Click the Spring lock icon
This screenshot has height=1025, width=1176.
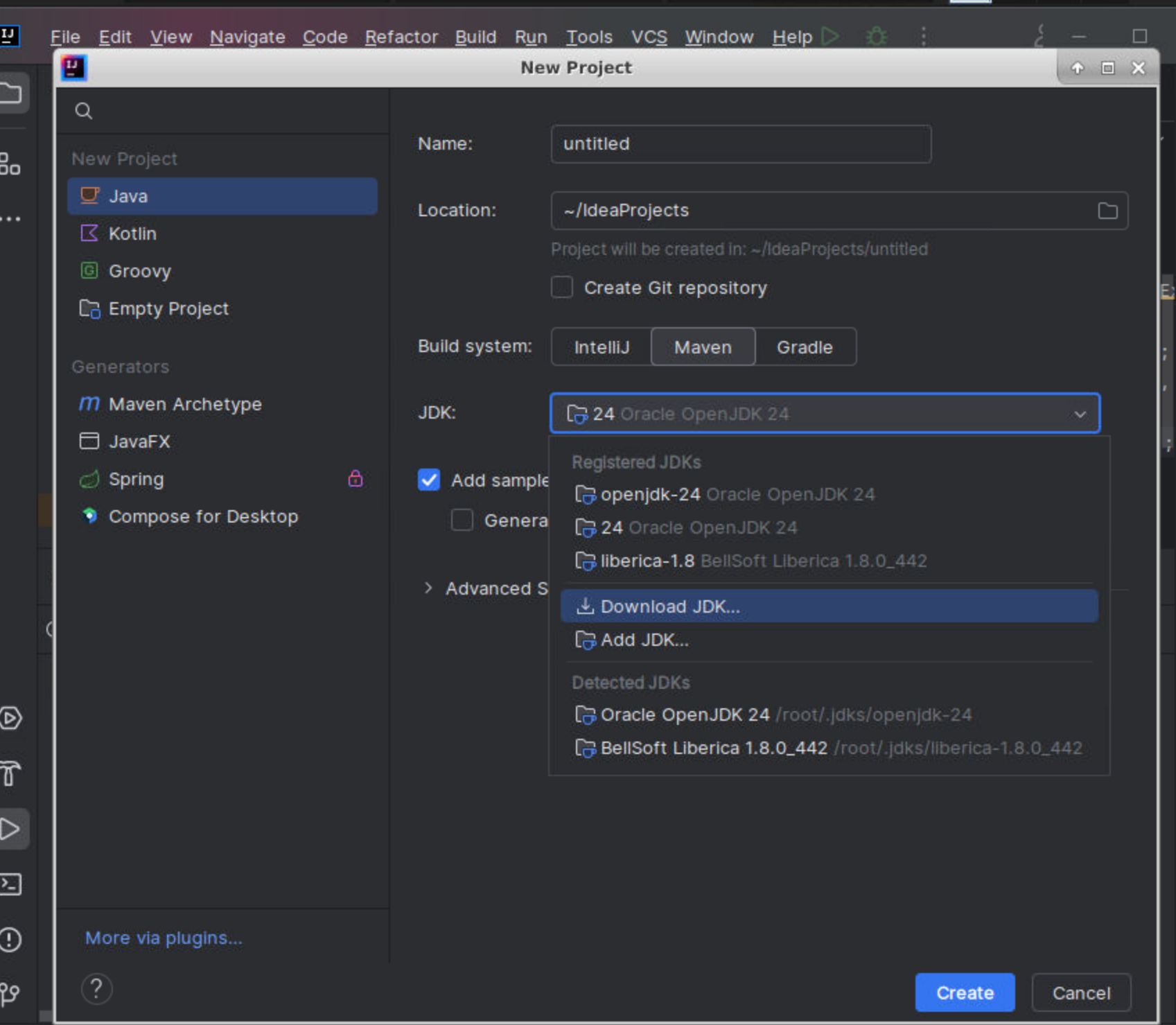coord(356,478)
